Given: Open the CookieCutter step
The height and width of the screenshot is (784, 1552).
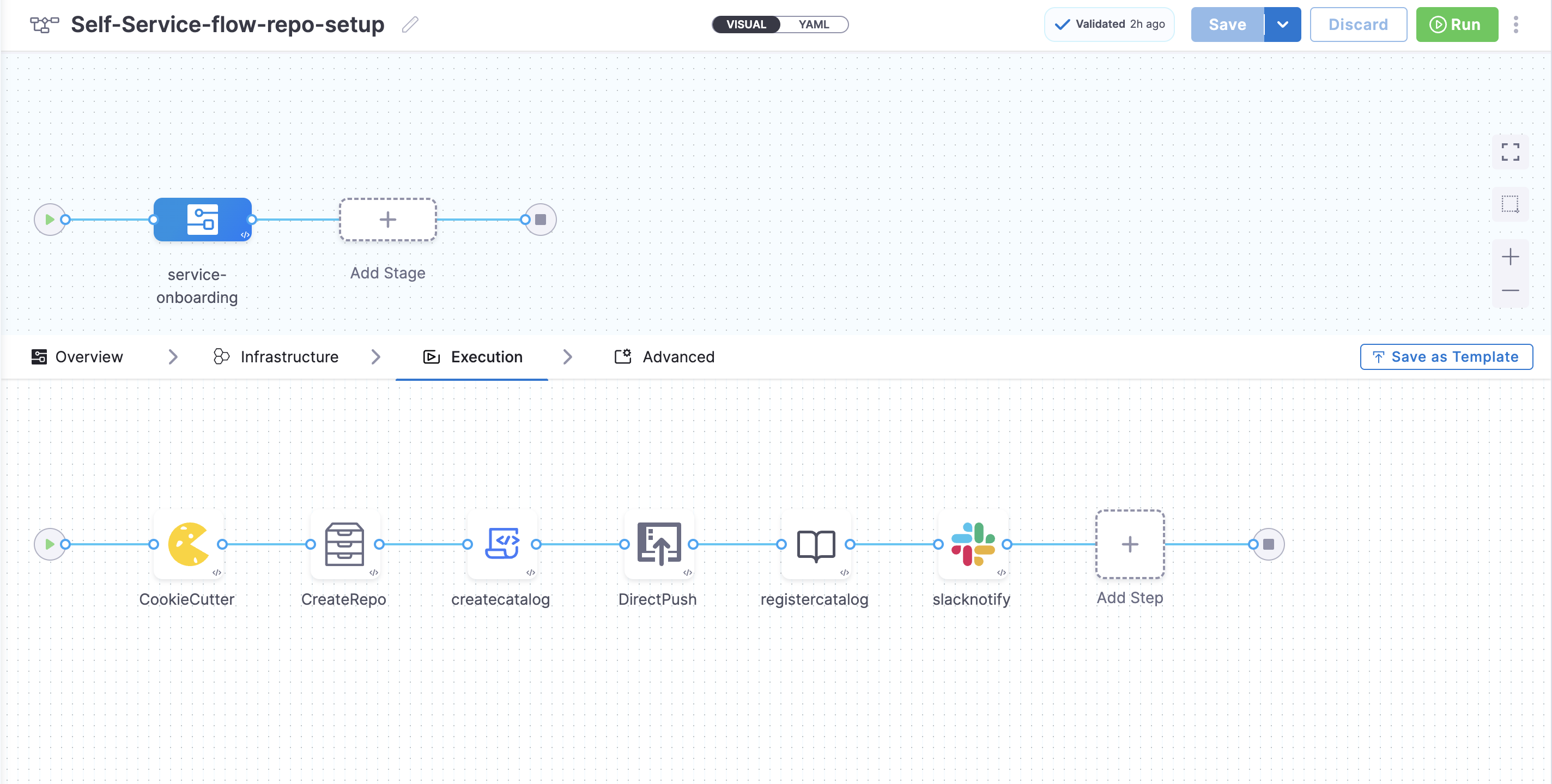Looking at the screenshot, I should [x=188, y=544].
